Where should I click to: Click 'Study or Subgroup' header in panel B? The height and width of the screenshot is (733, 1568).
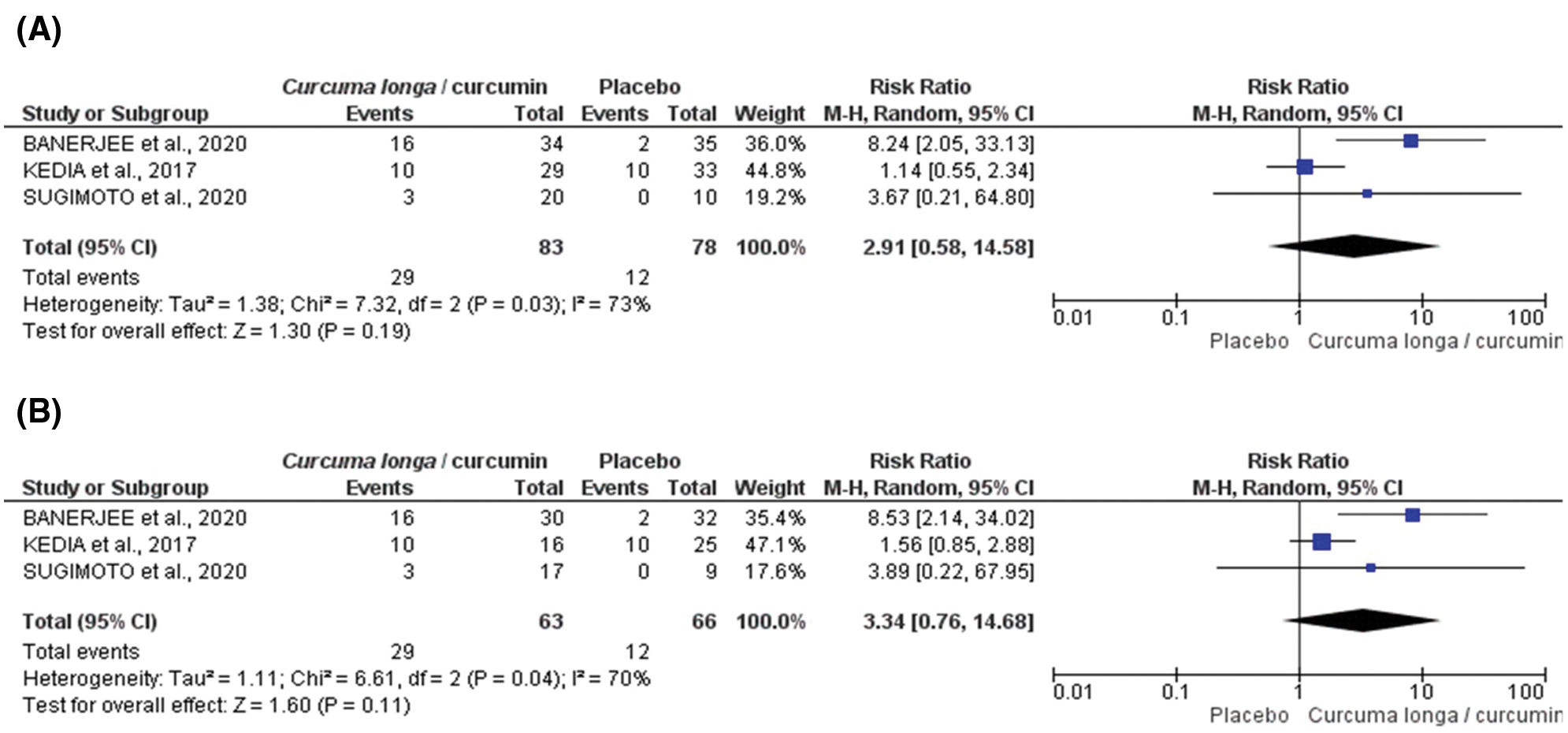[x=115, y=488]
